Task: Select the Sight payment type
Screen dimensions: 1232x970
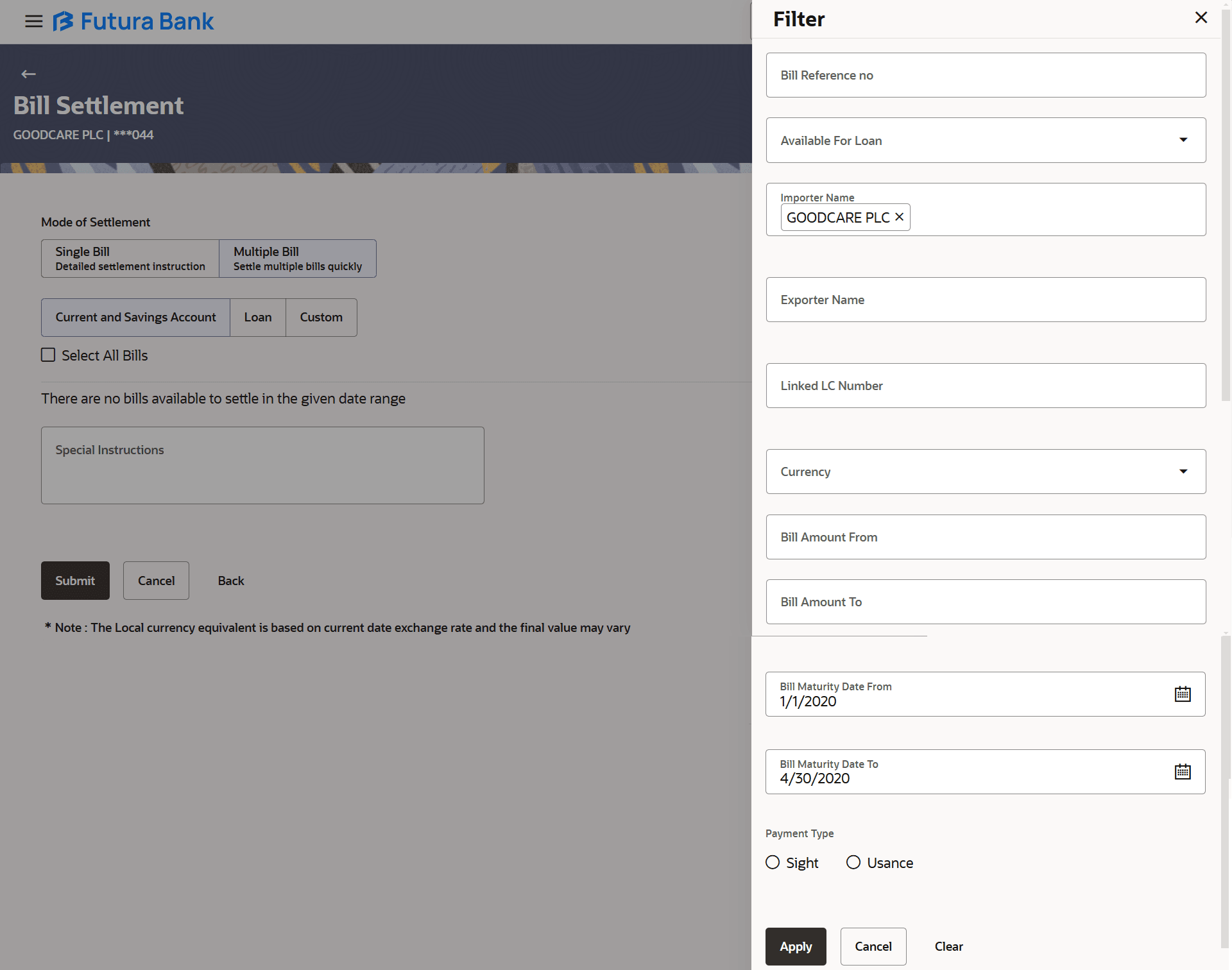Action: coord(773,863)
